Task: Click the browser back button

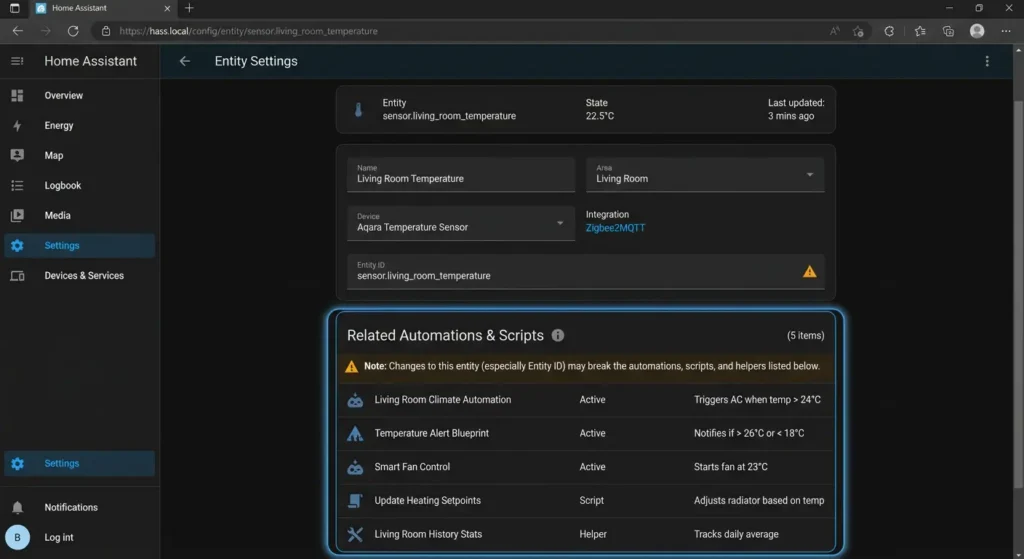Action: (18, 31)
